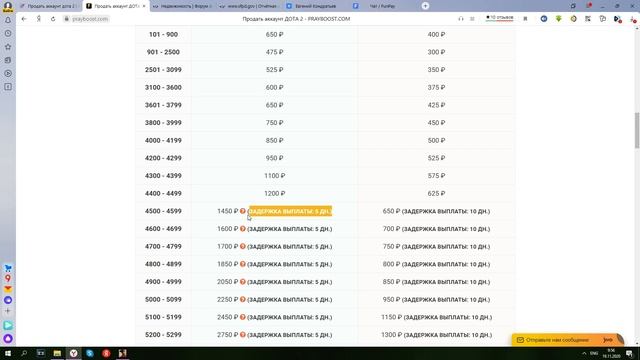The width and height of the screenshot is (640, 360).
Task: Reload the prayboost.com page
Action: click(53, 19)
